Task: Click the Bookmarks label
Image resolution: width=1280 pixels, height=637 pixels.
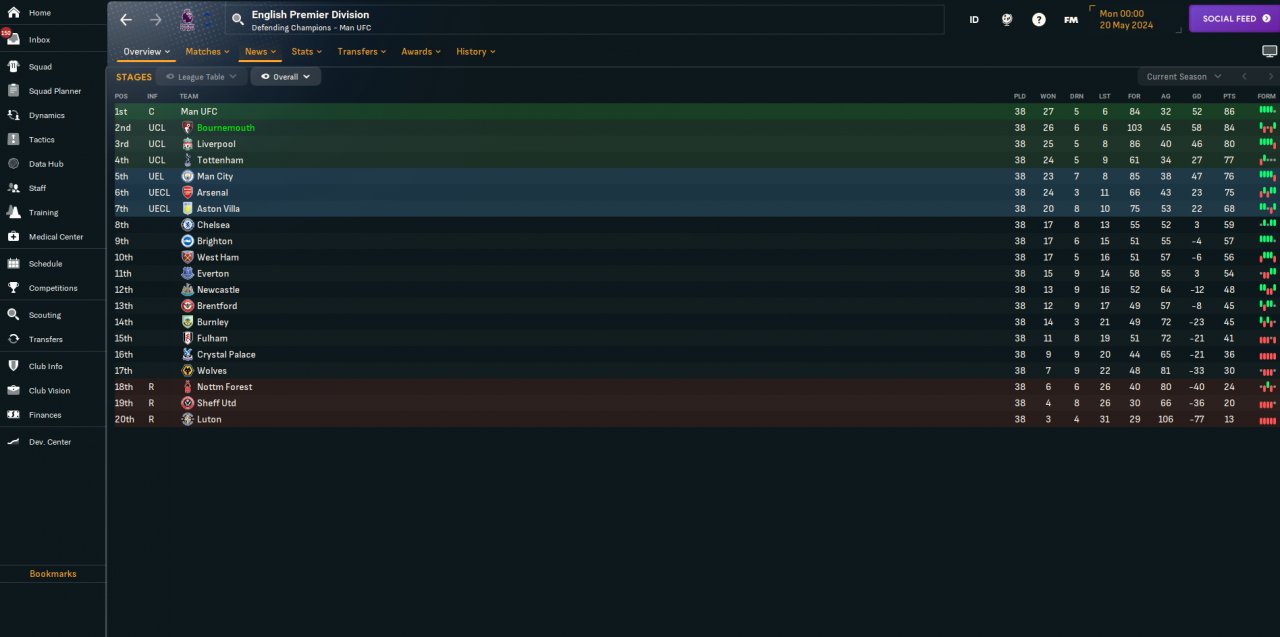Action: (53, 574)
